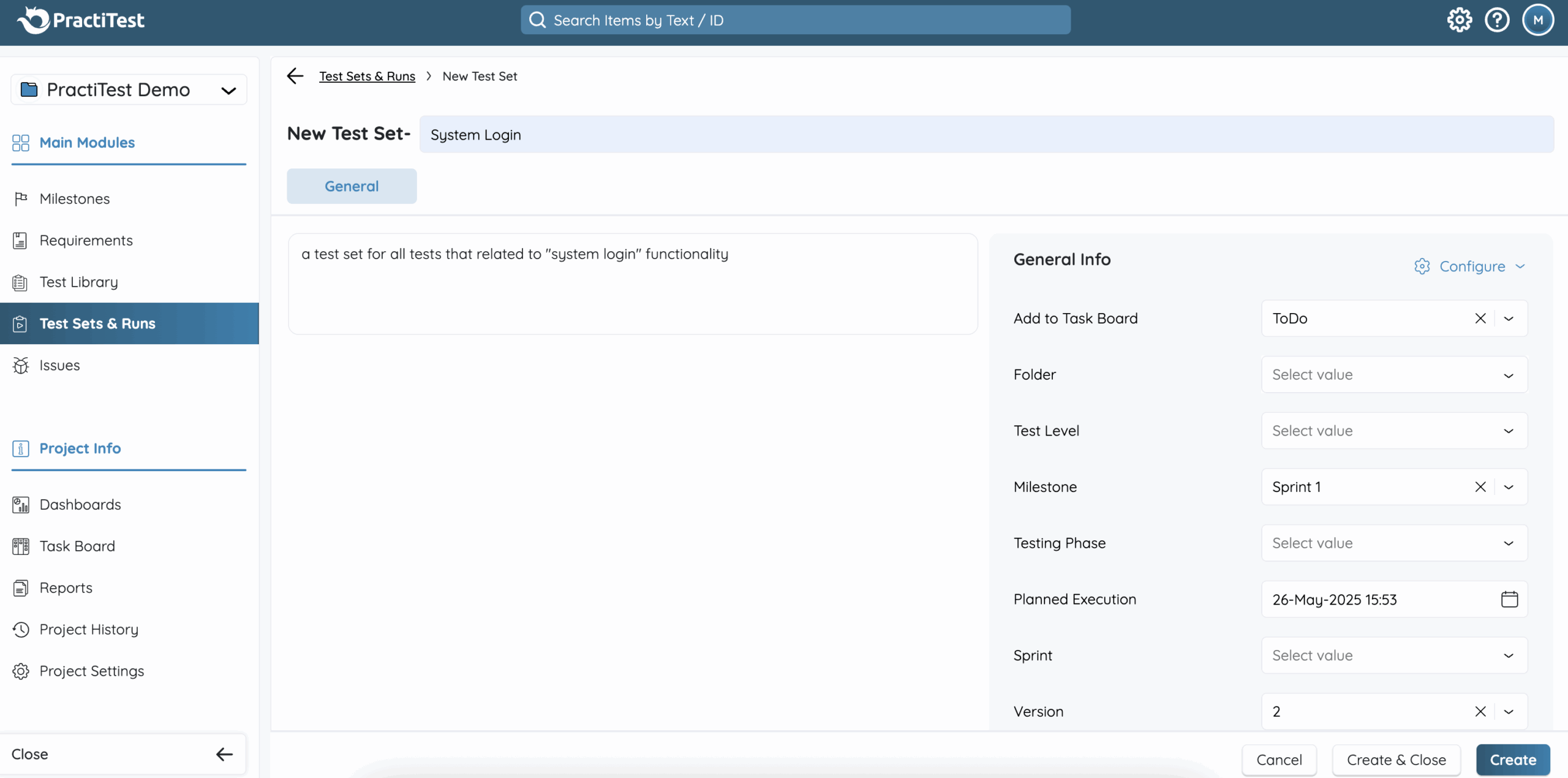Open the help question mark icon
Image resolution: width=1568 pixels, height=778 pixels.
(x=1497, y=20)
